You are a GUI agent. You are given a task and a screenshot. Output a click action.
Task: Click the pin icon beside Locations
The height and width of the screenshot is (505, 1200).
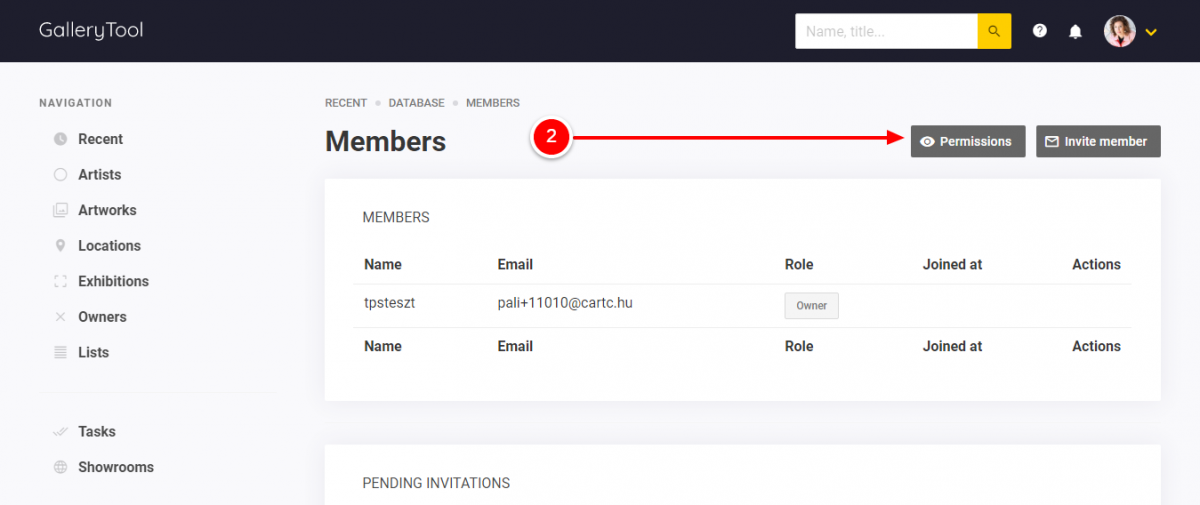tap(60, 246)
